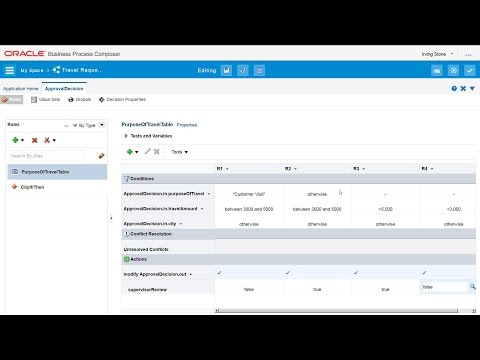The width and height of the screenshot is (480, 360).
Task: Click the cut/scissors icon in the Rules panel
Action: tap(47, 140)
